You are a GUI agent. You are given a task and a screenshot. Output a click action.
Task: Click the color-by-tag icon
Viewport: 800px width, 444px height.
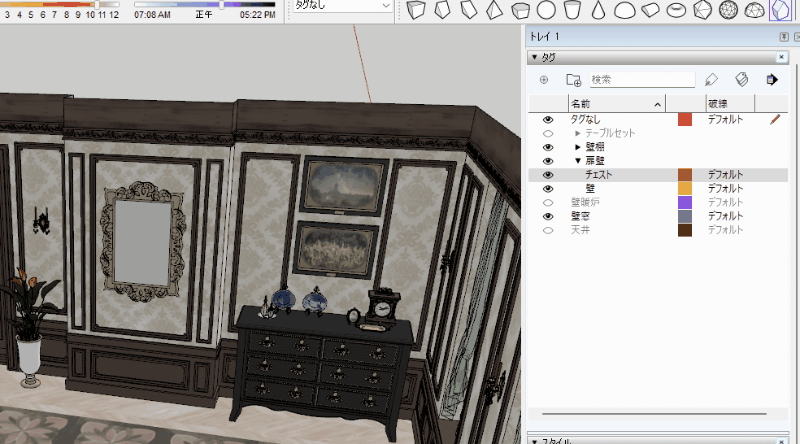pyautogui.click(x=741, y=80)
